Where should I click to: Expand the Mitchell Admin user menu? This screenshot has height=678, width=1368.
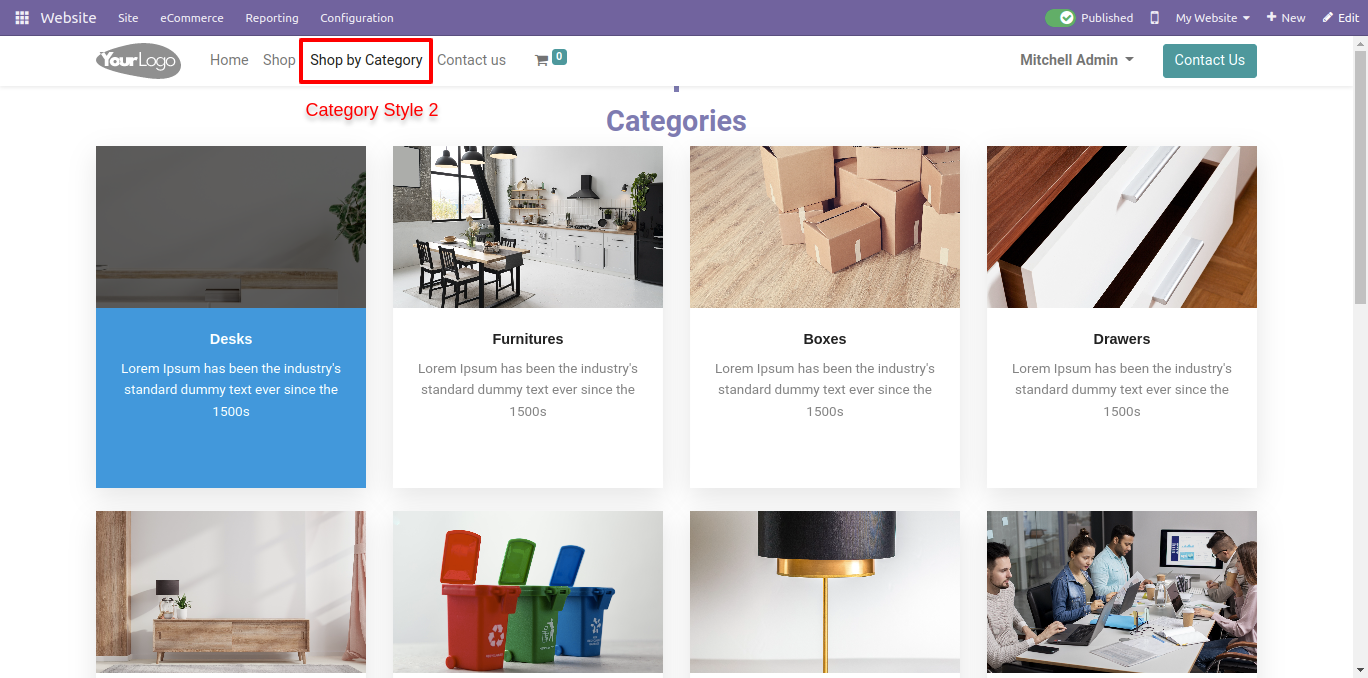(1077, 60)
